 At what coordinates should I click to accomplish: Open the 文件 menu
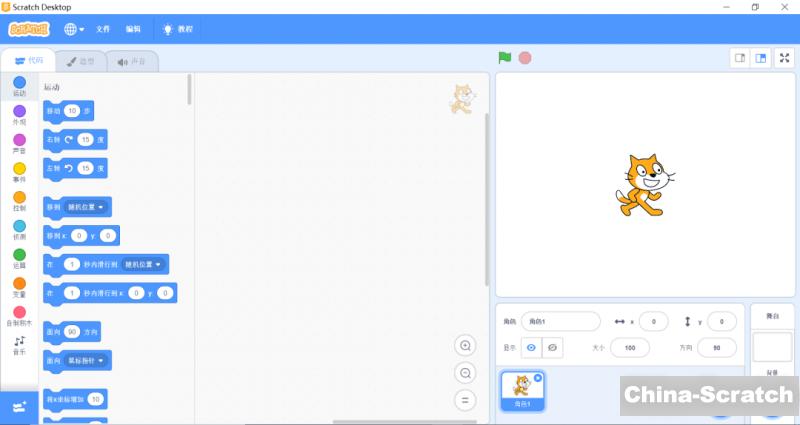tap(103, 29)
